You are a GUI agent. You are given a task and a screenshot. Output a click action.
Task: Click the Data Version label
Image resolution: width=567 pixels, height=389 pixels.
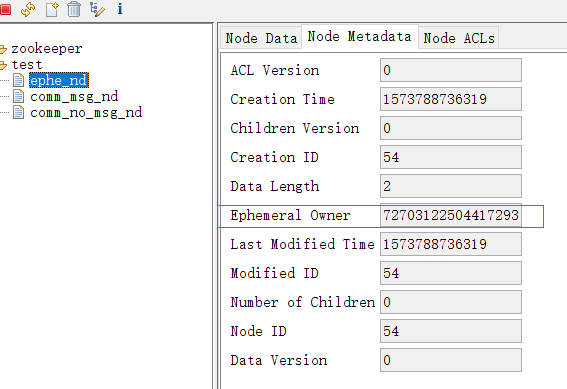[x=279, y=360]
